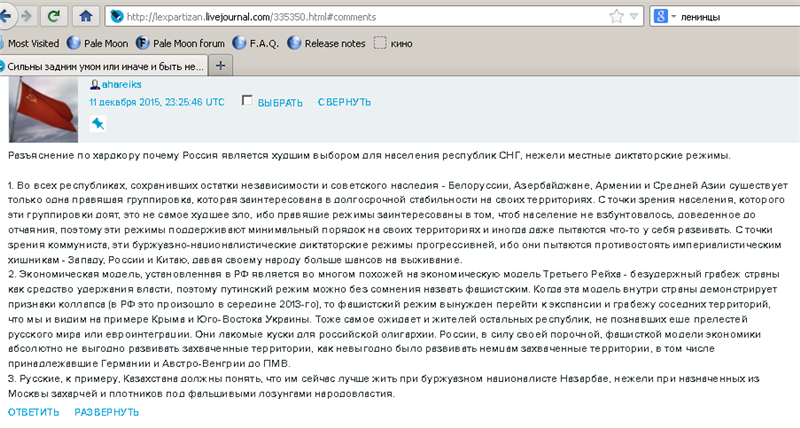Viewport: 800px width, 428px height.
Task: Click the F.A.Q. bookmark globe icon
Action: point(239,43)
